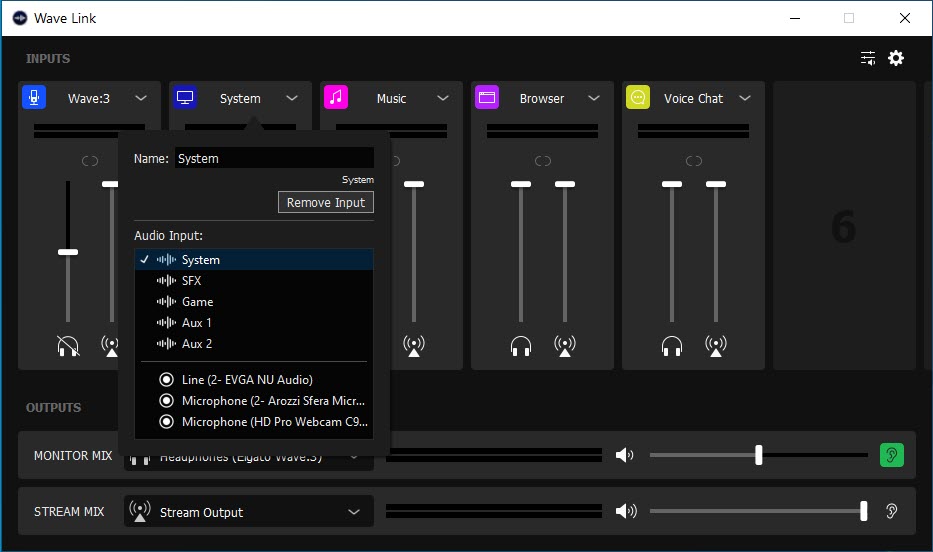933x552 pixels.
Task: Mute the Monitor Mix speaker icon
Action: tap(625, 455)
